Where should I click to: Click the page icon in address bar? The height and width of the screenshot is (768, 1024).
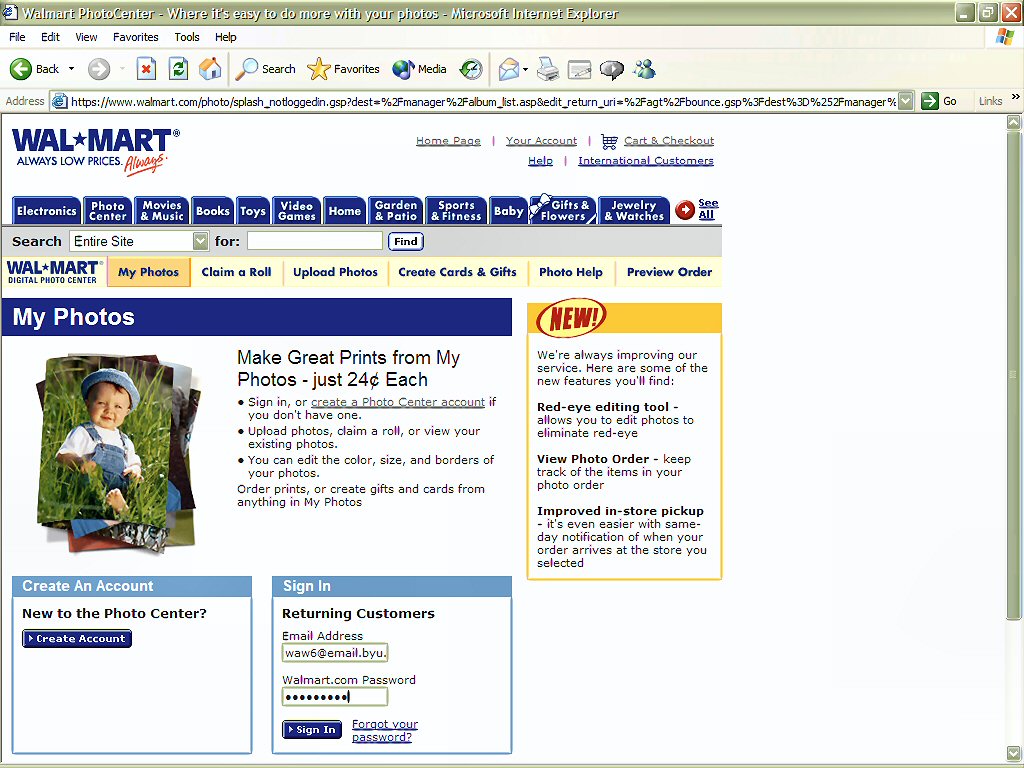pyautogui.click(x=59, y=101)
